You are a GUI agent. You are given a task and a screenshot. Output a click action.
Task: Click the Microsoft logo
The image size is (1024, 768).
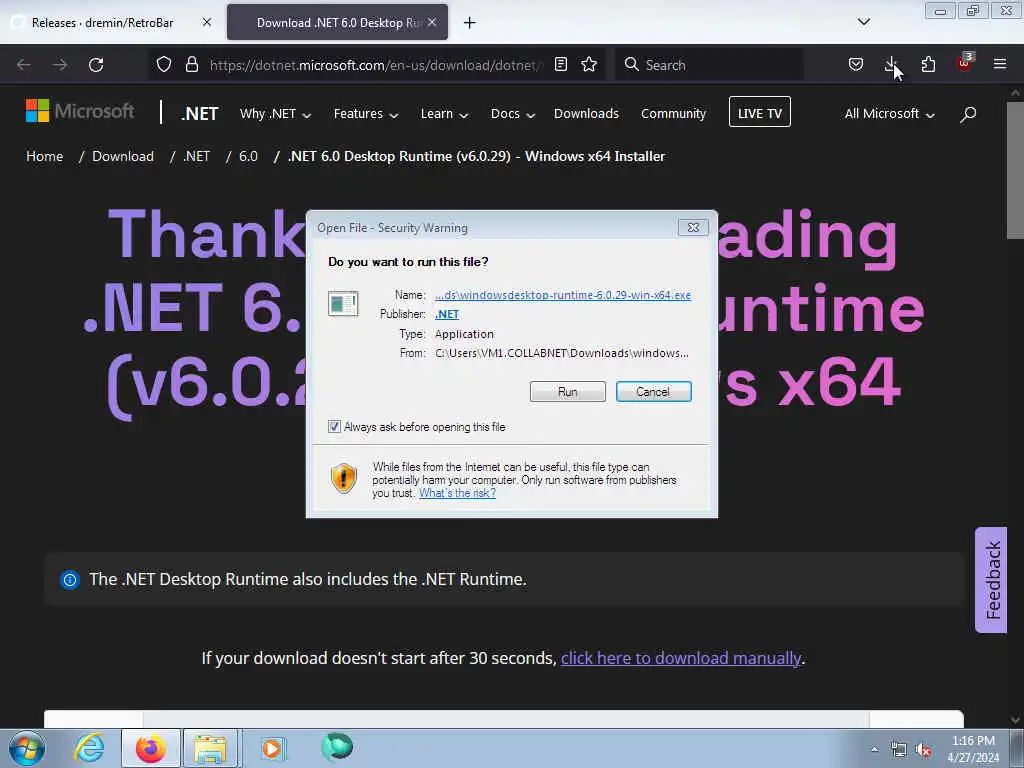pos(80,111)
